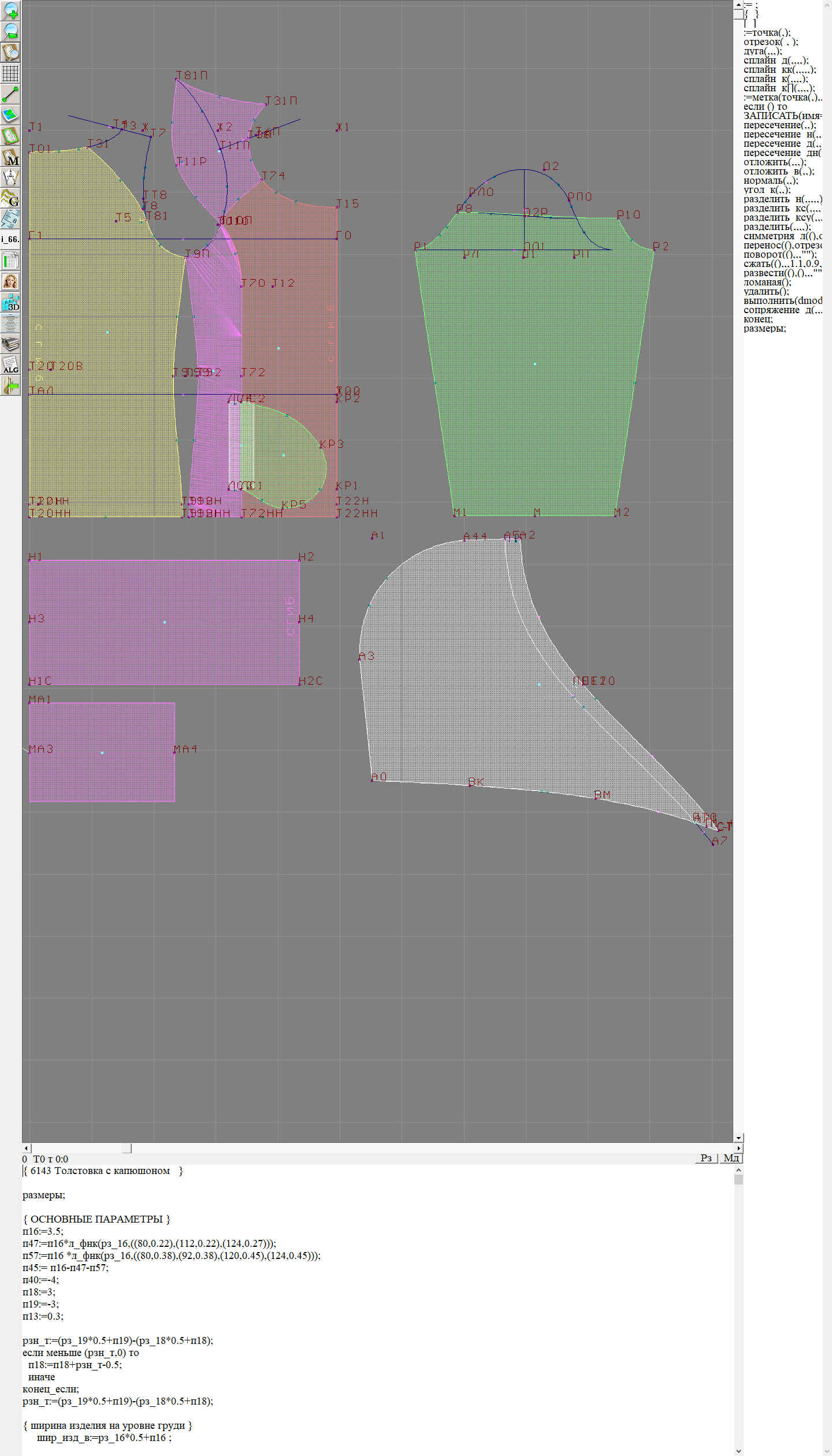
Task: Click the code line 'п16:=3.5;'
Action: tap(43, 1231)
